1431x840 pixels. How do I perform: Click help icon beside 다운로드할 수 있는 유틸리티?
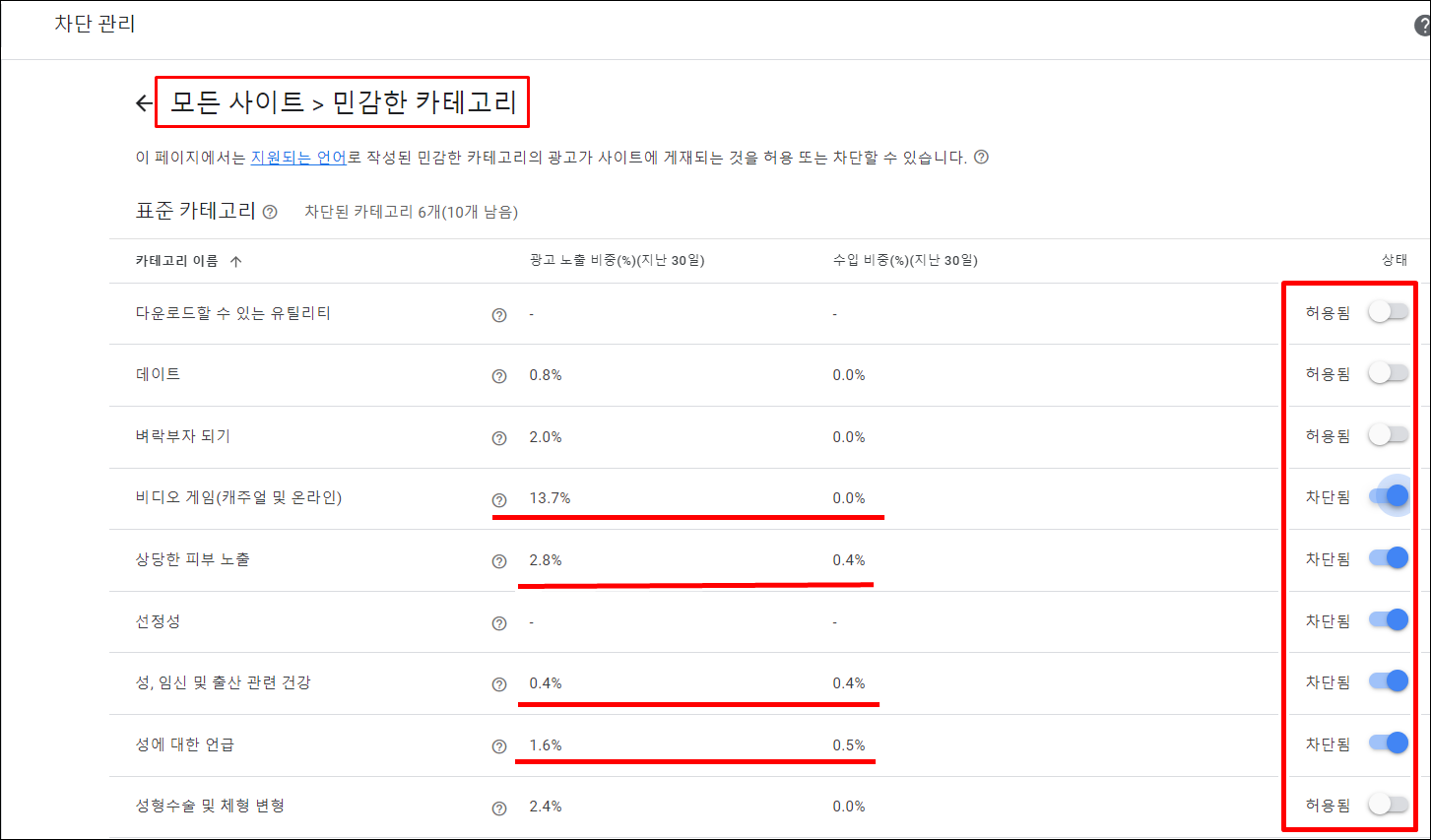click(x=499, y=312)
